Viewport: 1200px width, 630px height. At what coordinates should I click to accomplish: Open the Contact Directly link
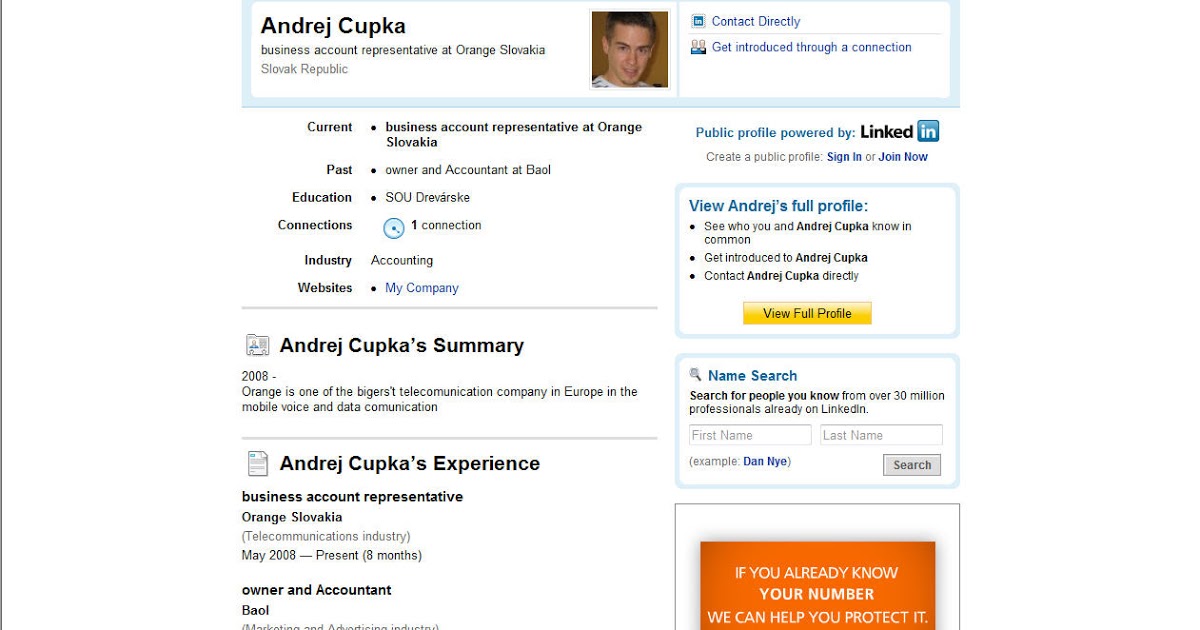(x=756, y=21)
